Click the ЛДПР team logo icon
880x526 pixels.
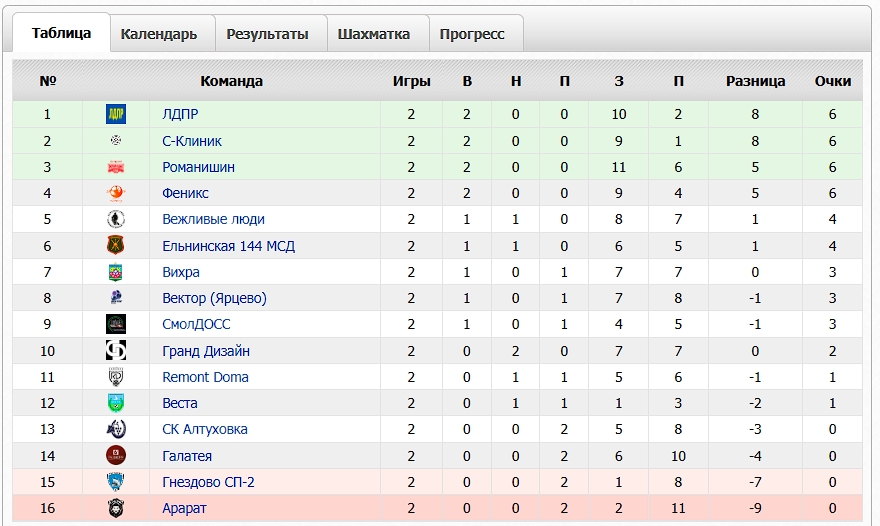pyautogui.click(x=116, y=115)
